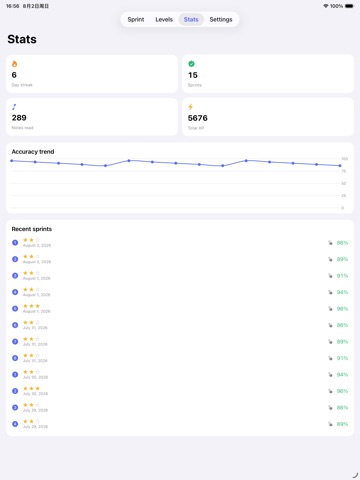Tap three-star rating on July 30 96% sprint
The image size is (360, 480).
click(31, 388)
